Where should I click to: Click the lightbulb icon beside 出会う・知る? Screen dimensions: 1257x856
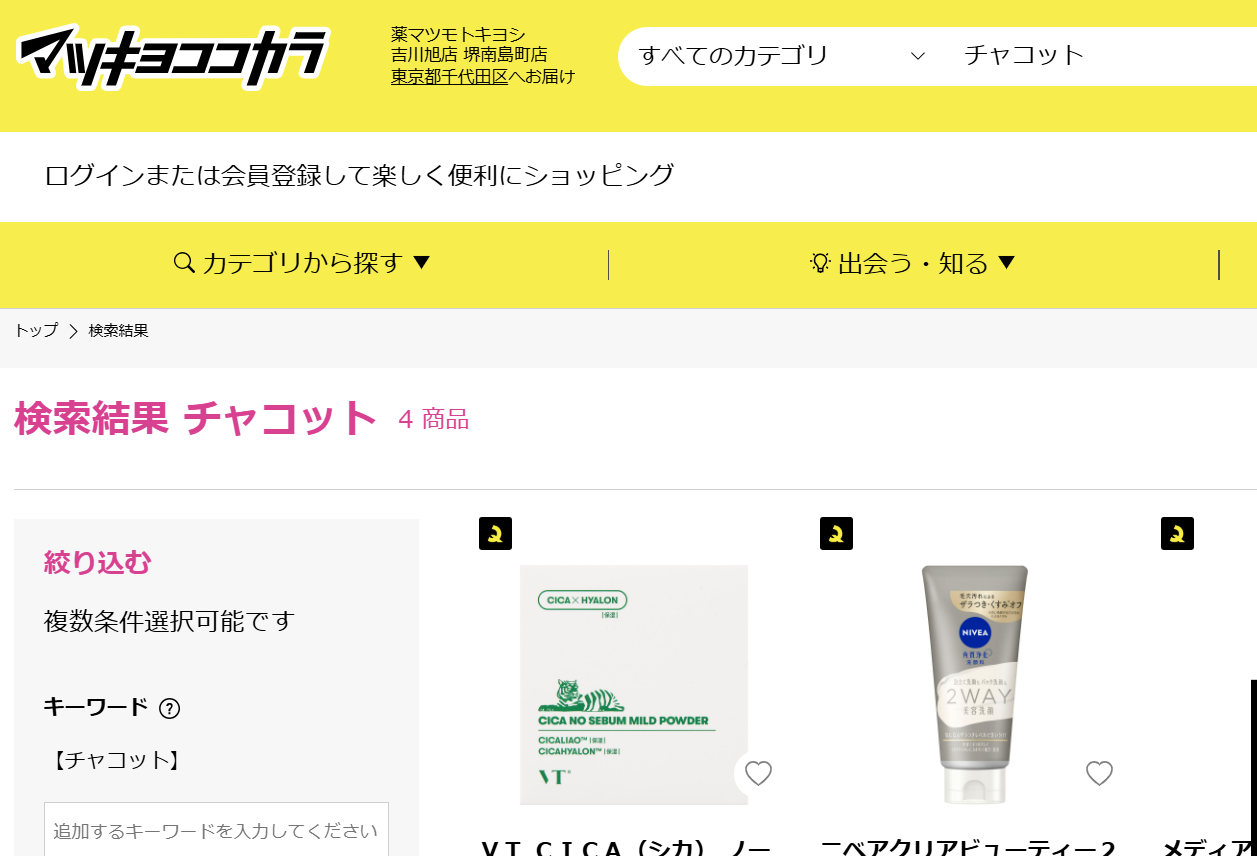(x=820, y=263)
